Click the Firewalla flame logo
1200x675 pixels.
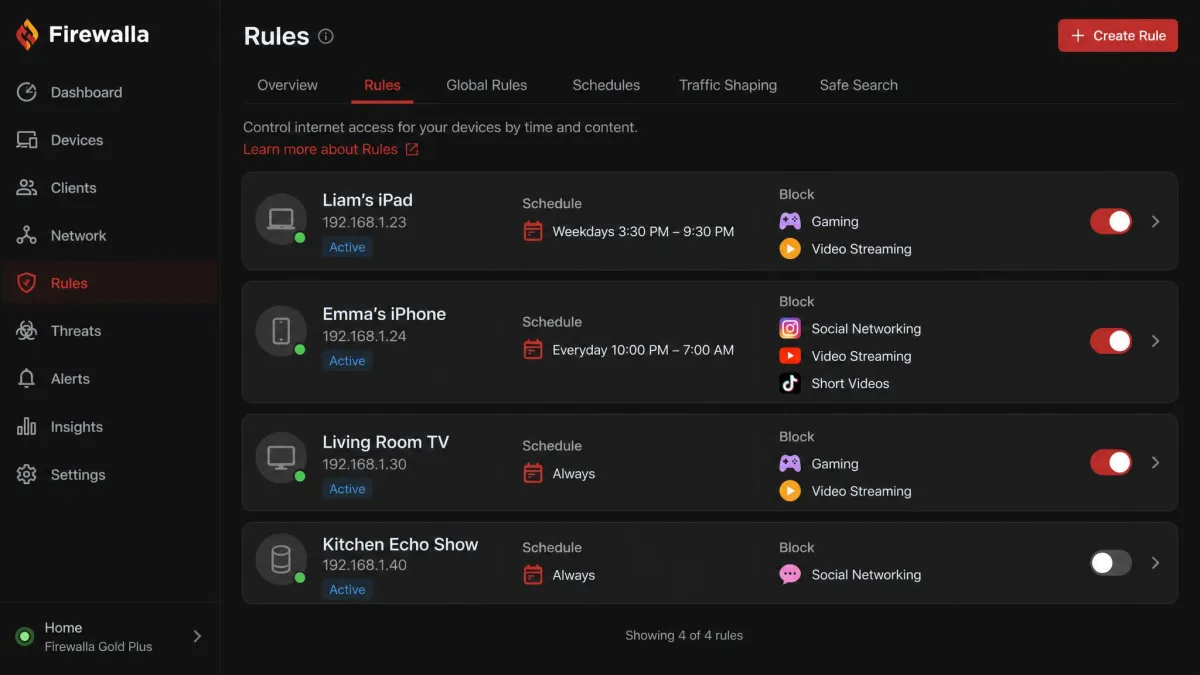27,35
